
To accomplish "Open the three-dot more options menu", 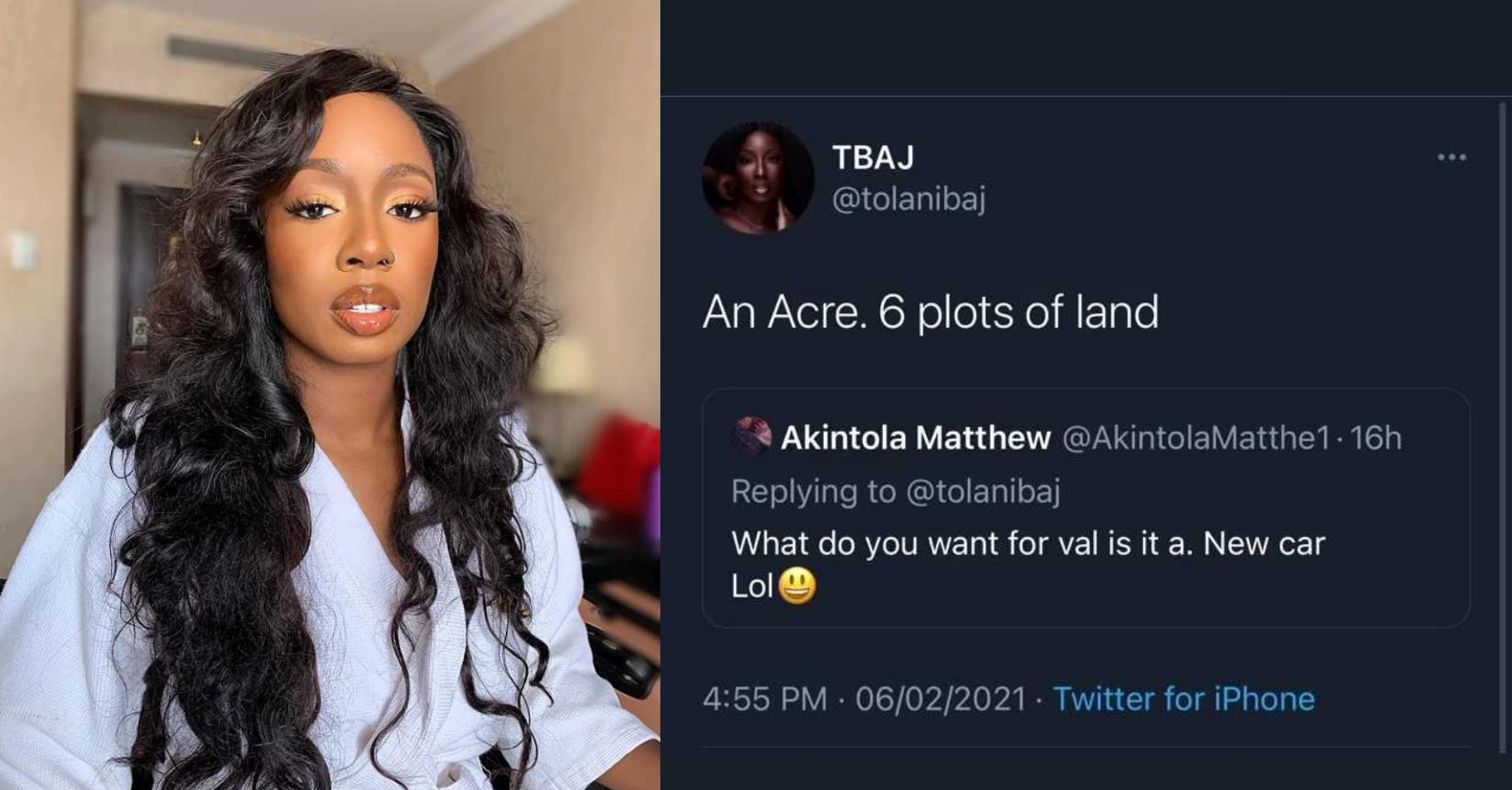I will (x=1451, y=157).
